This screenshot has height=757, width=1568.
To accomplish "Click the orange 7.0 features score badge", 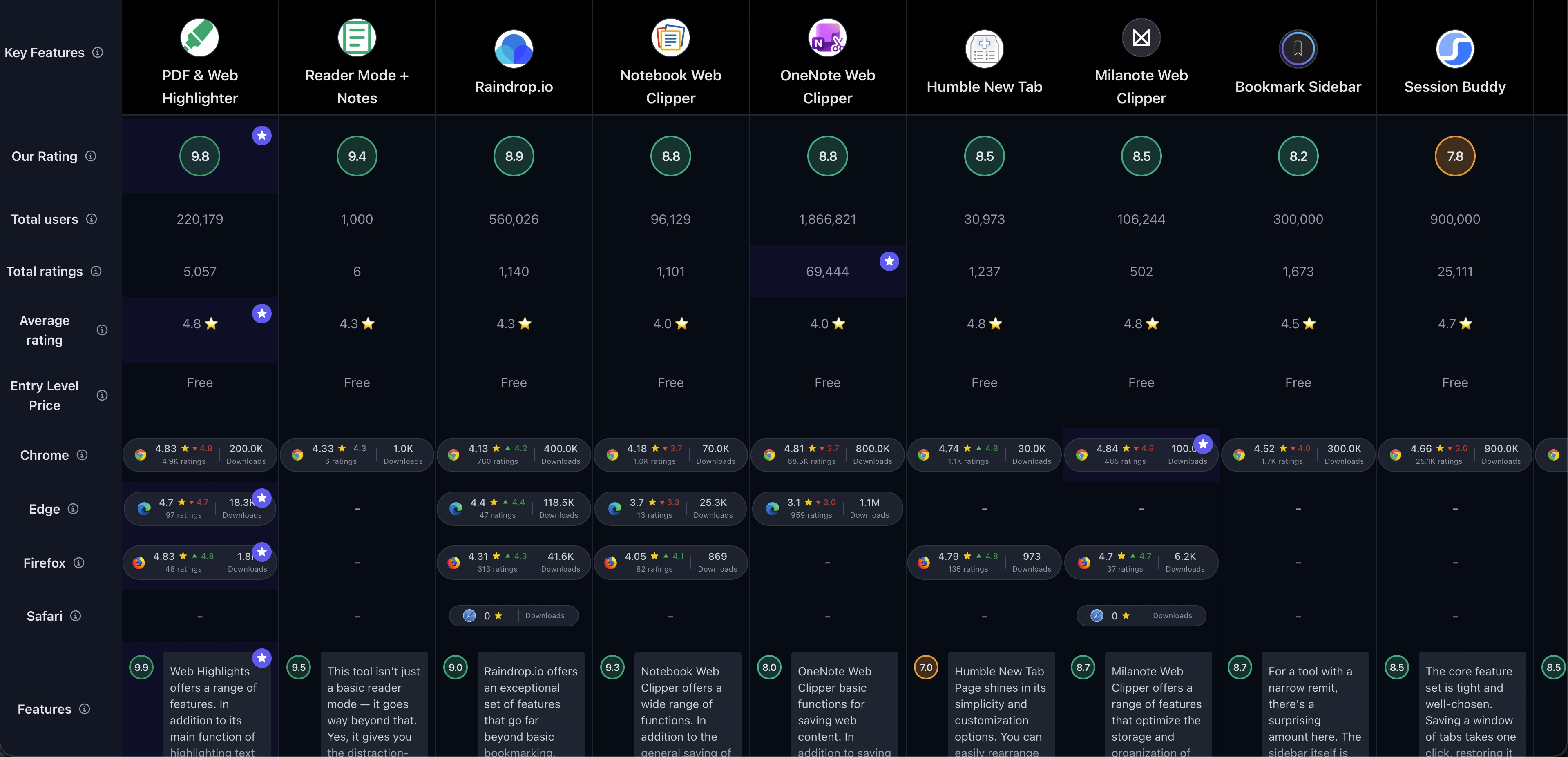I will pyautogui.click(x=926, y=668).
